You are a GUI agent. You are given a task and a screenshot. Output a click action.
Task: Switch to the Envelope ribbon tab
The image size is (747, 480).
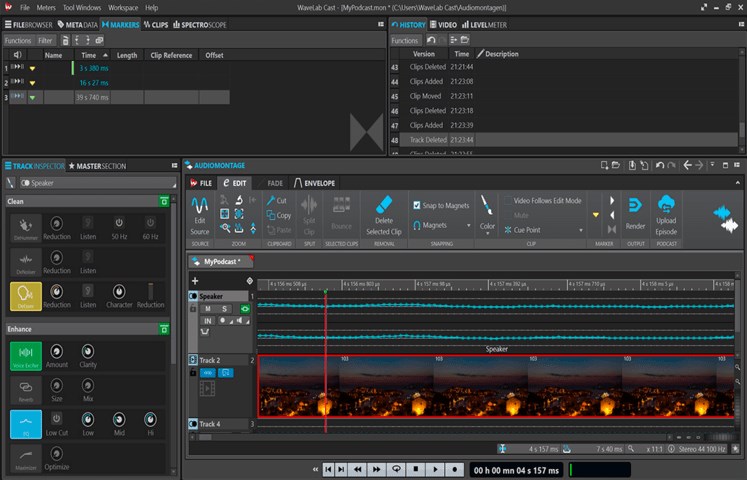click(315, 183)
